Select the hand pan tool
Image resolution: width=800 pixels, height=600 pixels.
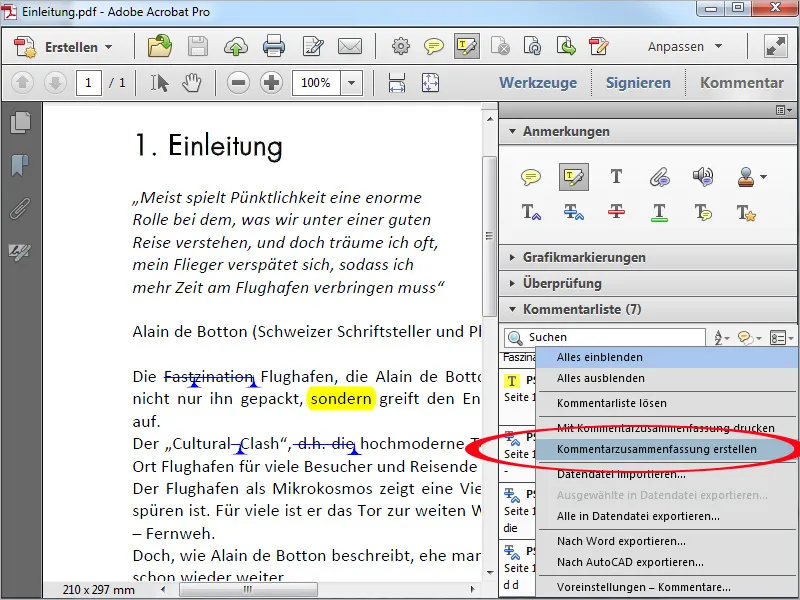tap(192, 83)
